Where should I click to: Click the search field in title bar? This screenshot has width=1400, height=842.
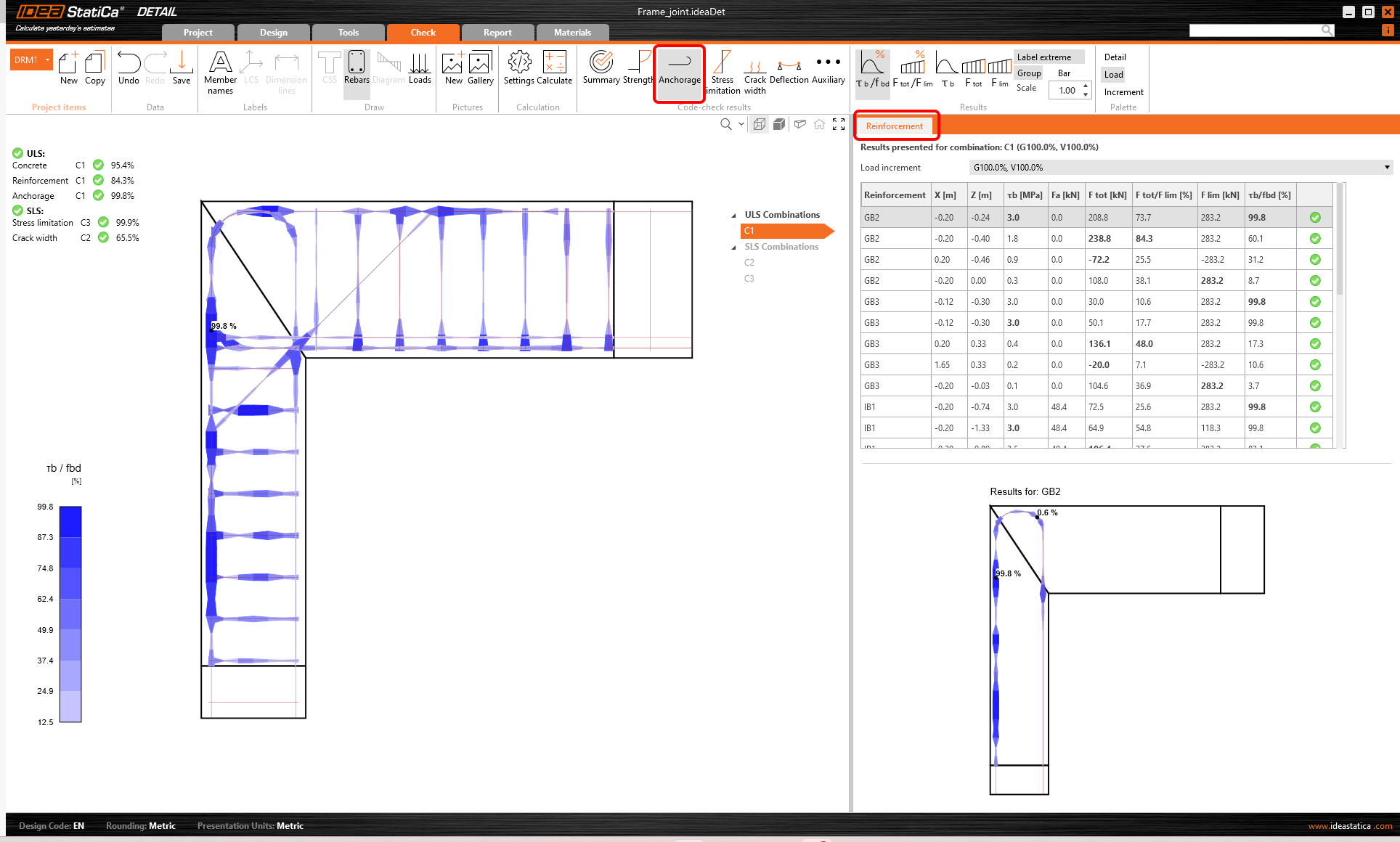pos(1255,30)
